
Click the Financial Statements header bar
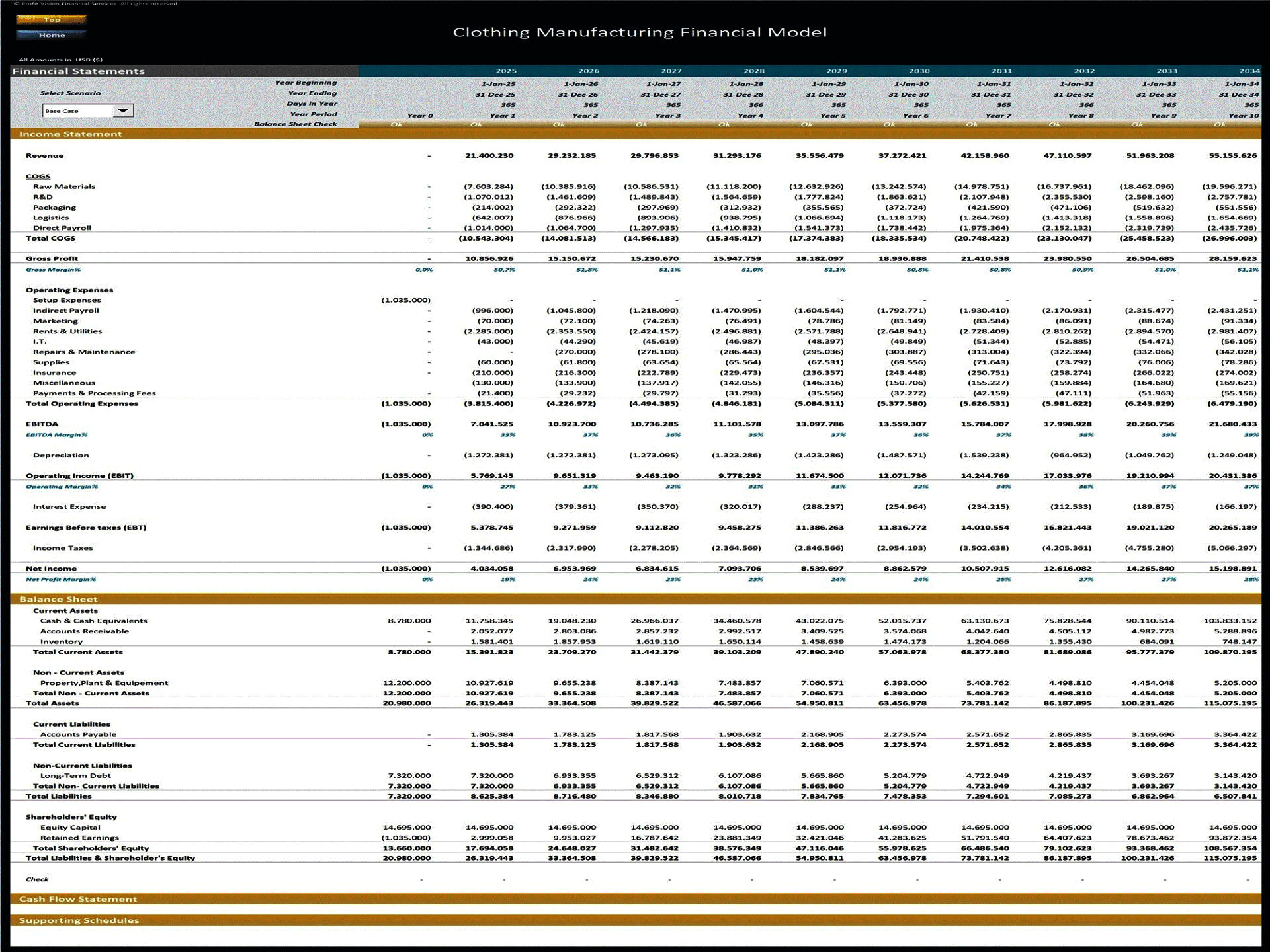(79, 69)
